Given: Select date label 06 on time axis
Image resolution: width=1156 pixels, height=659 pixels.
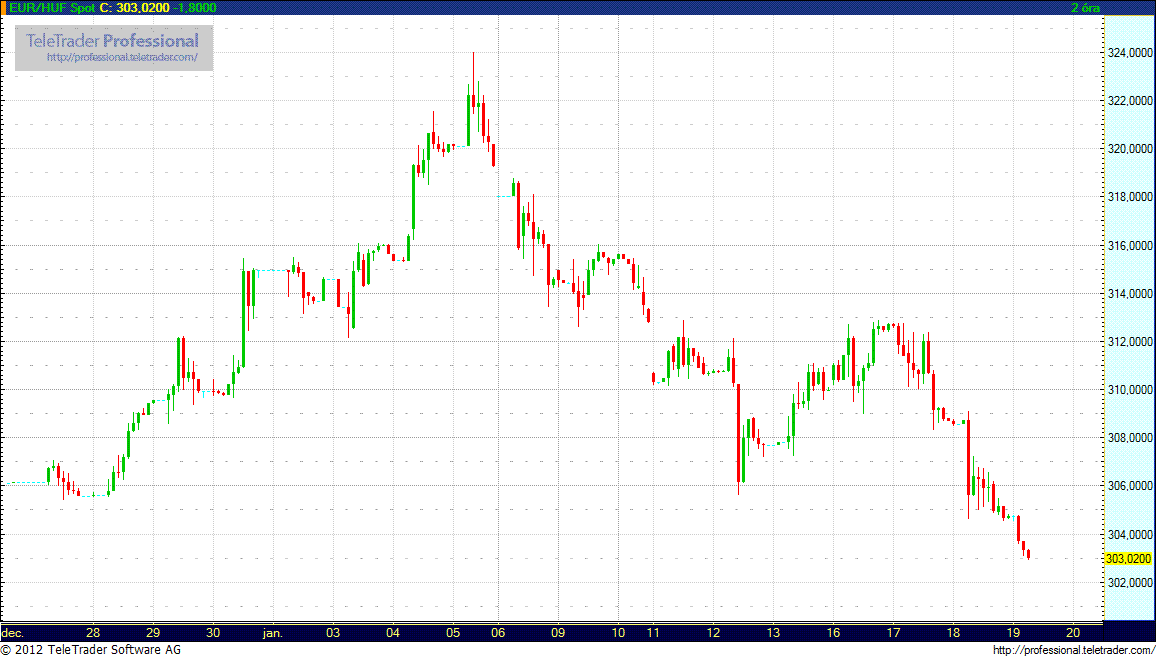Looking at the screenshot, I should click(498, 632).
